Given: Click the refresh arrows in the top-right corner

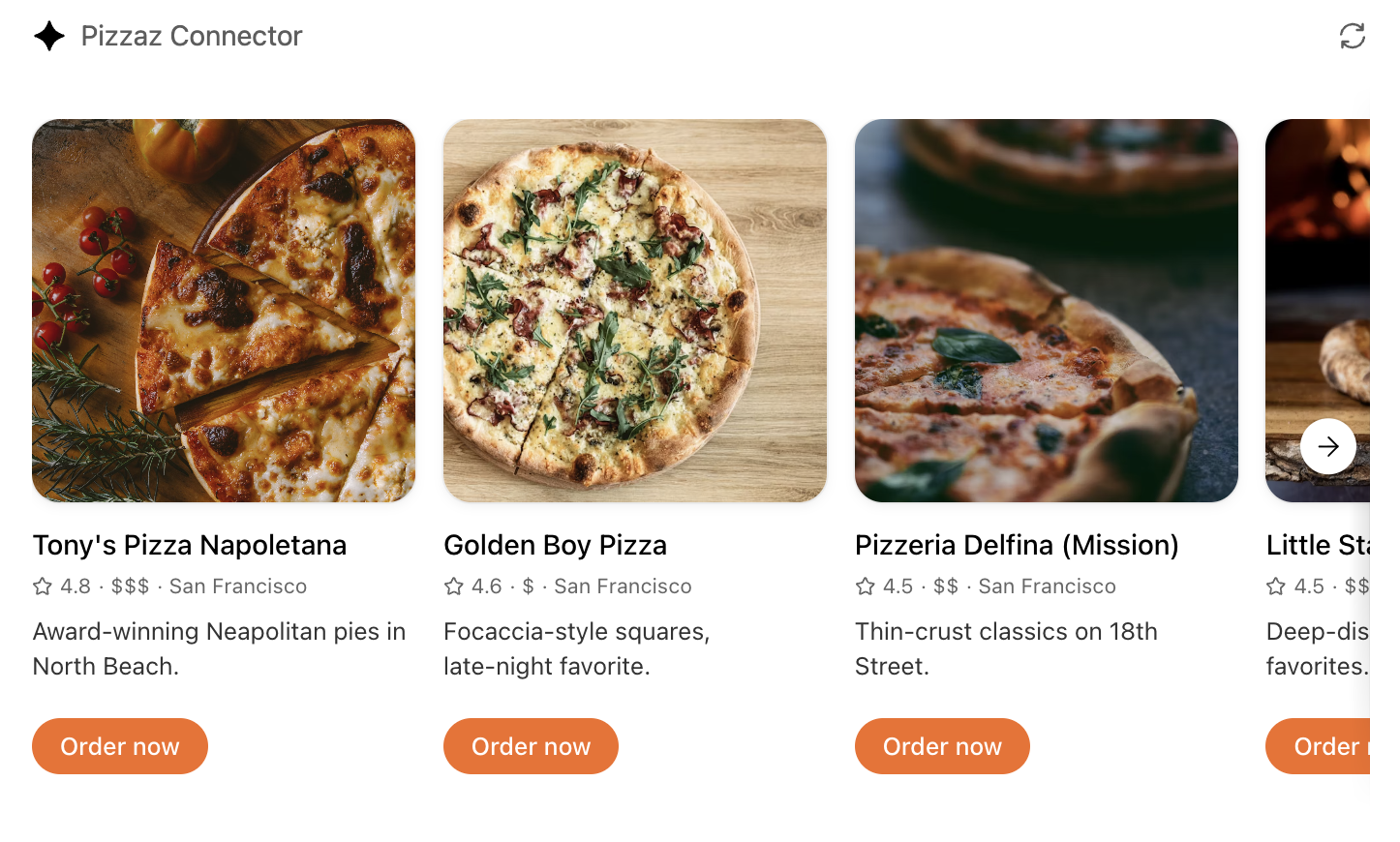Looking at the screenshot, I should click(1352, 36).
